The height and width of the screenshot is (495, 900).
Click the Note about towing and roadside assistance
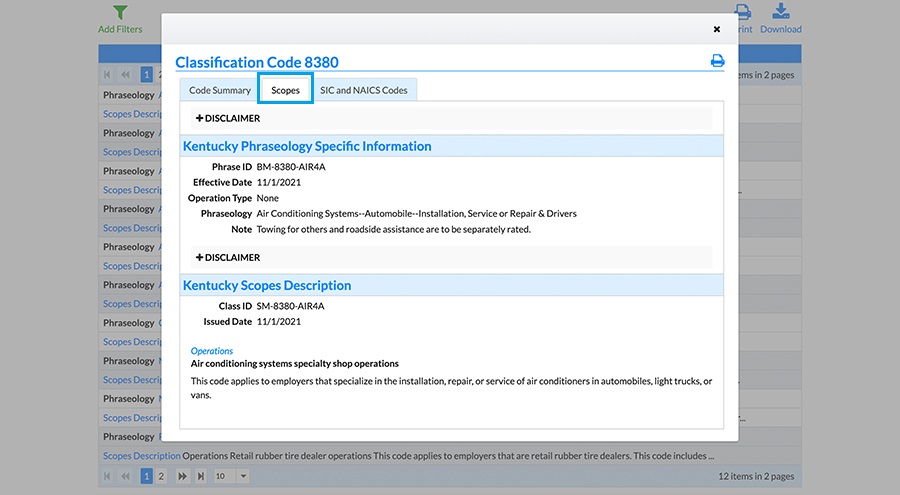394,229
